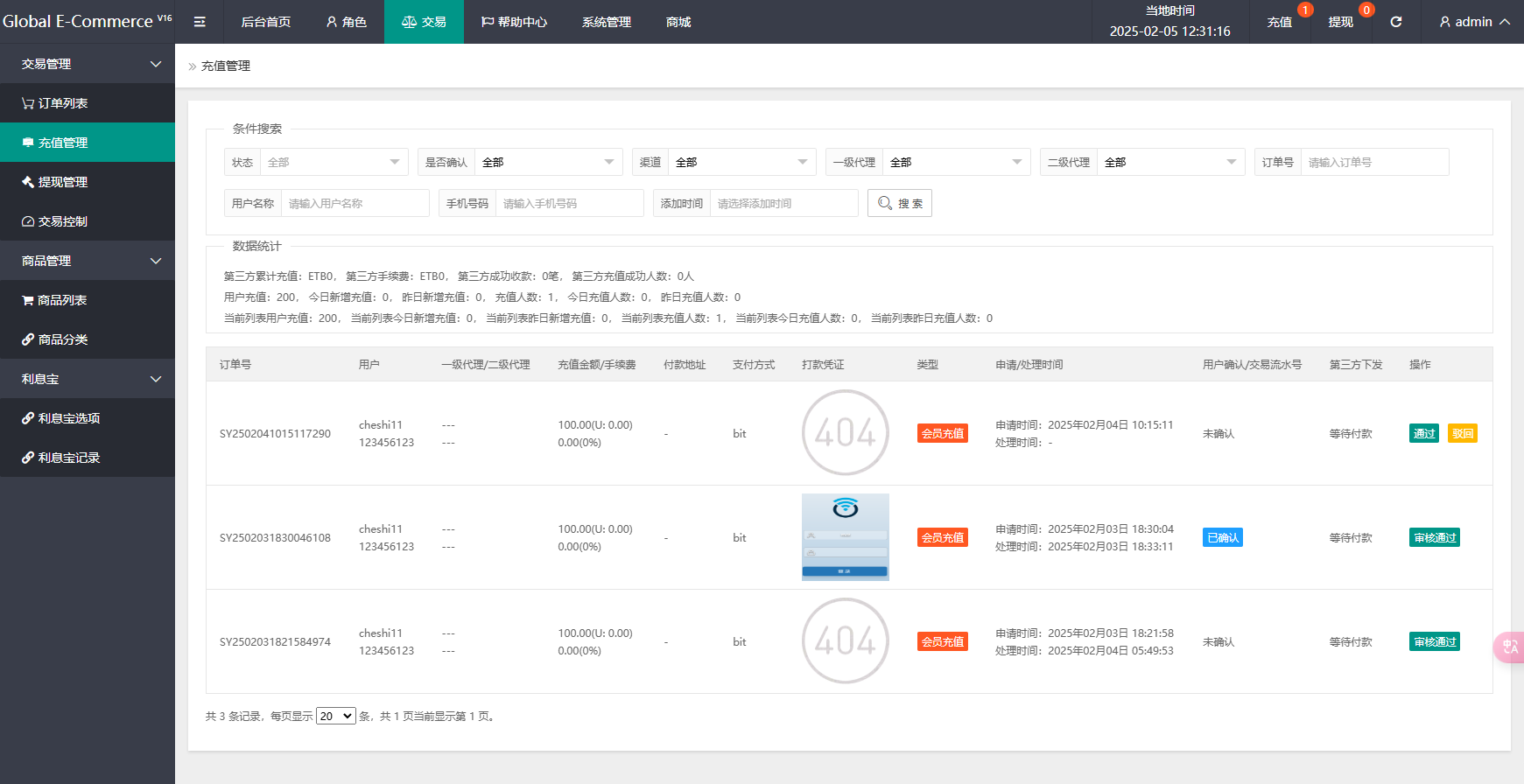Approve the first order with 通过 button

coord(1423,433)
